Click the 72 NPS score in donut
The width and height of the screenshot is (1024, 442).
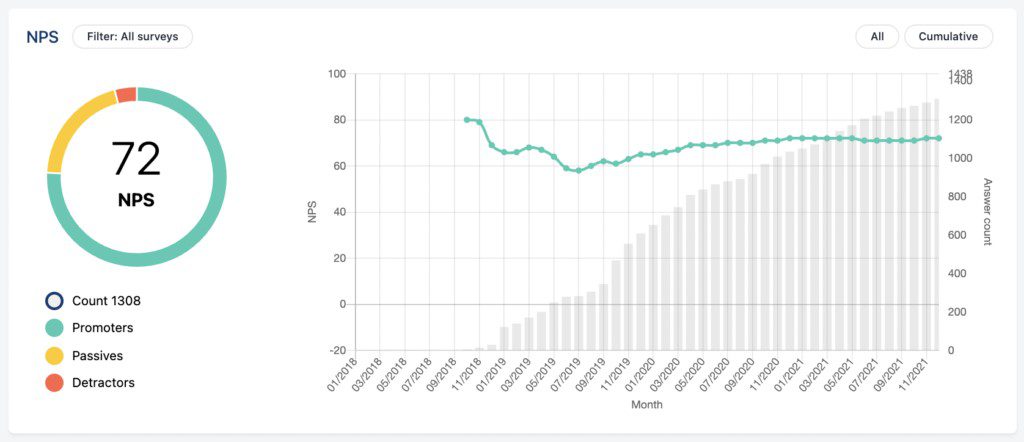[x=136, y=159]
